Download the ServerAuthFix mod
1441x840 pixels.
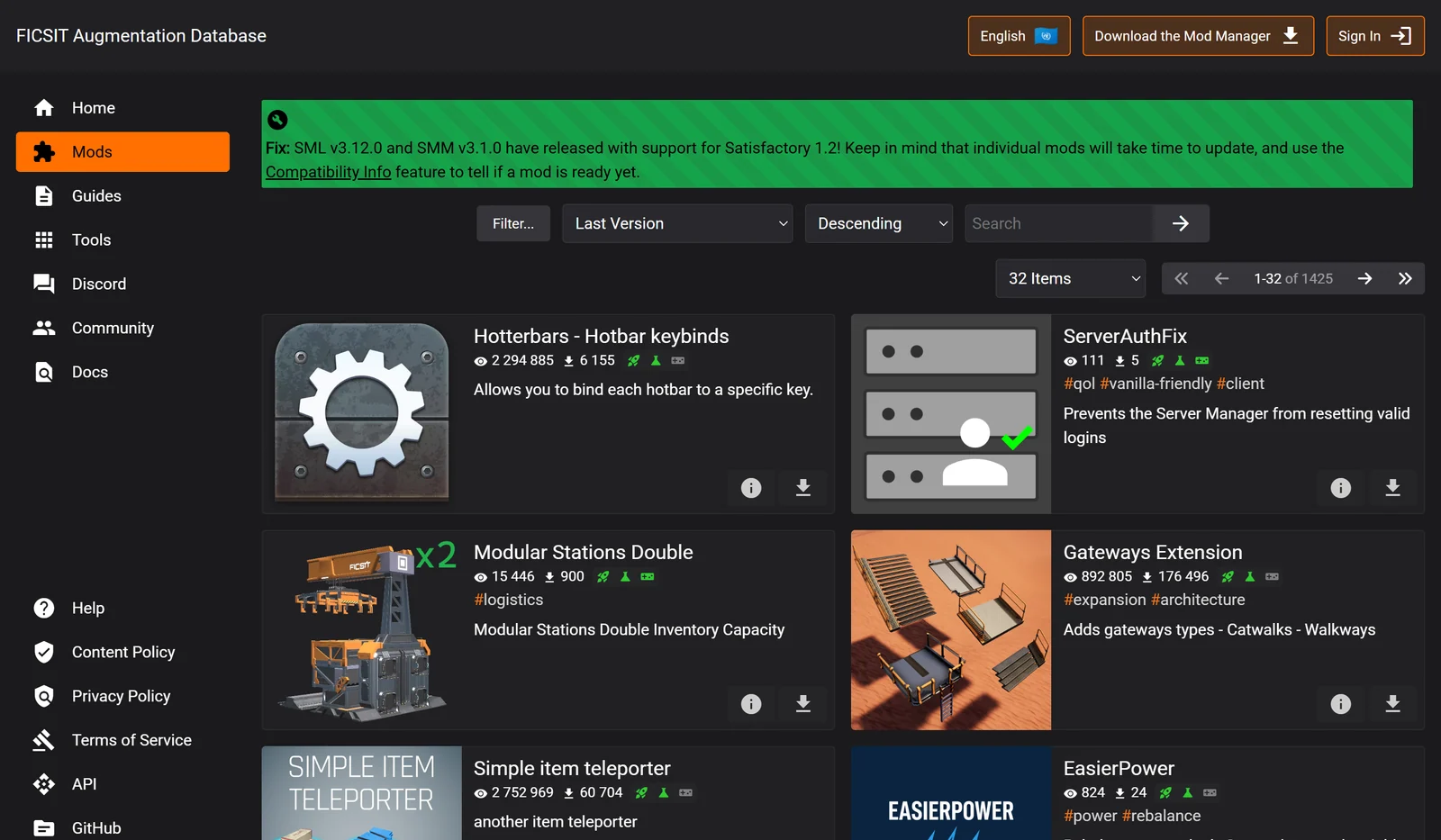pyautogui.click(x=1393, y=488)
